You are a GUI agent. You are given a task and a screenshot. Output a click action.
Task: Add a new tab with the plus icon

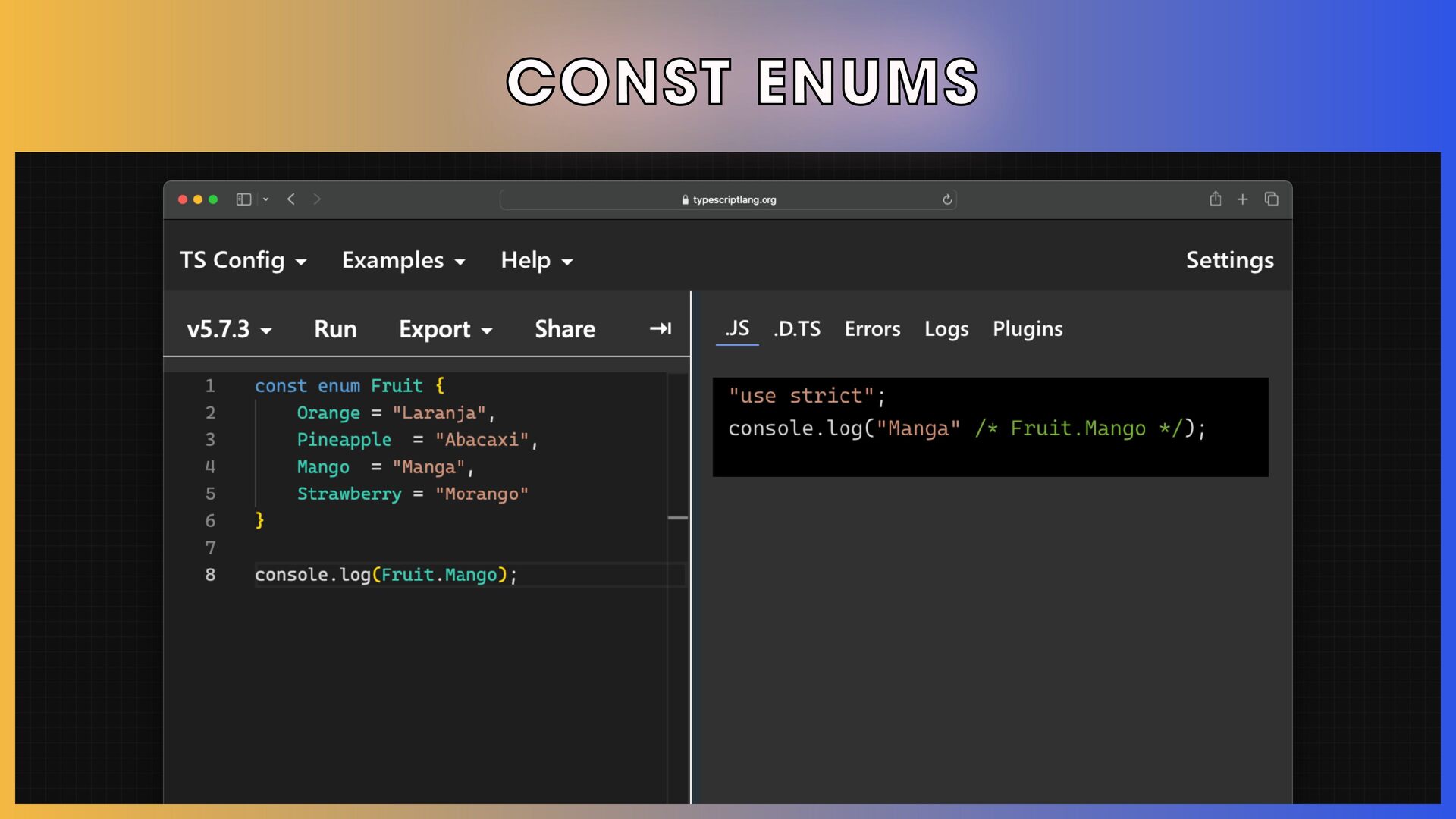(1243, 199)
